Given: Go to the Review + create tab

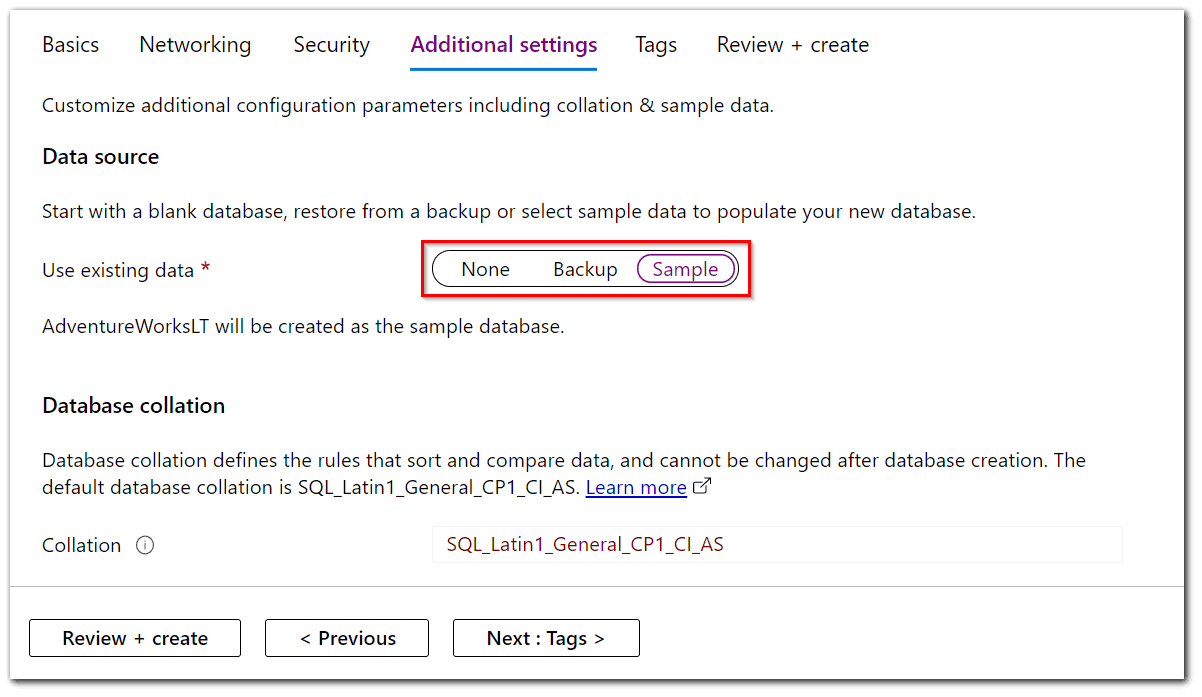Looking at the screenshot, I should coord(792,44).
